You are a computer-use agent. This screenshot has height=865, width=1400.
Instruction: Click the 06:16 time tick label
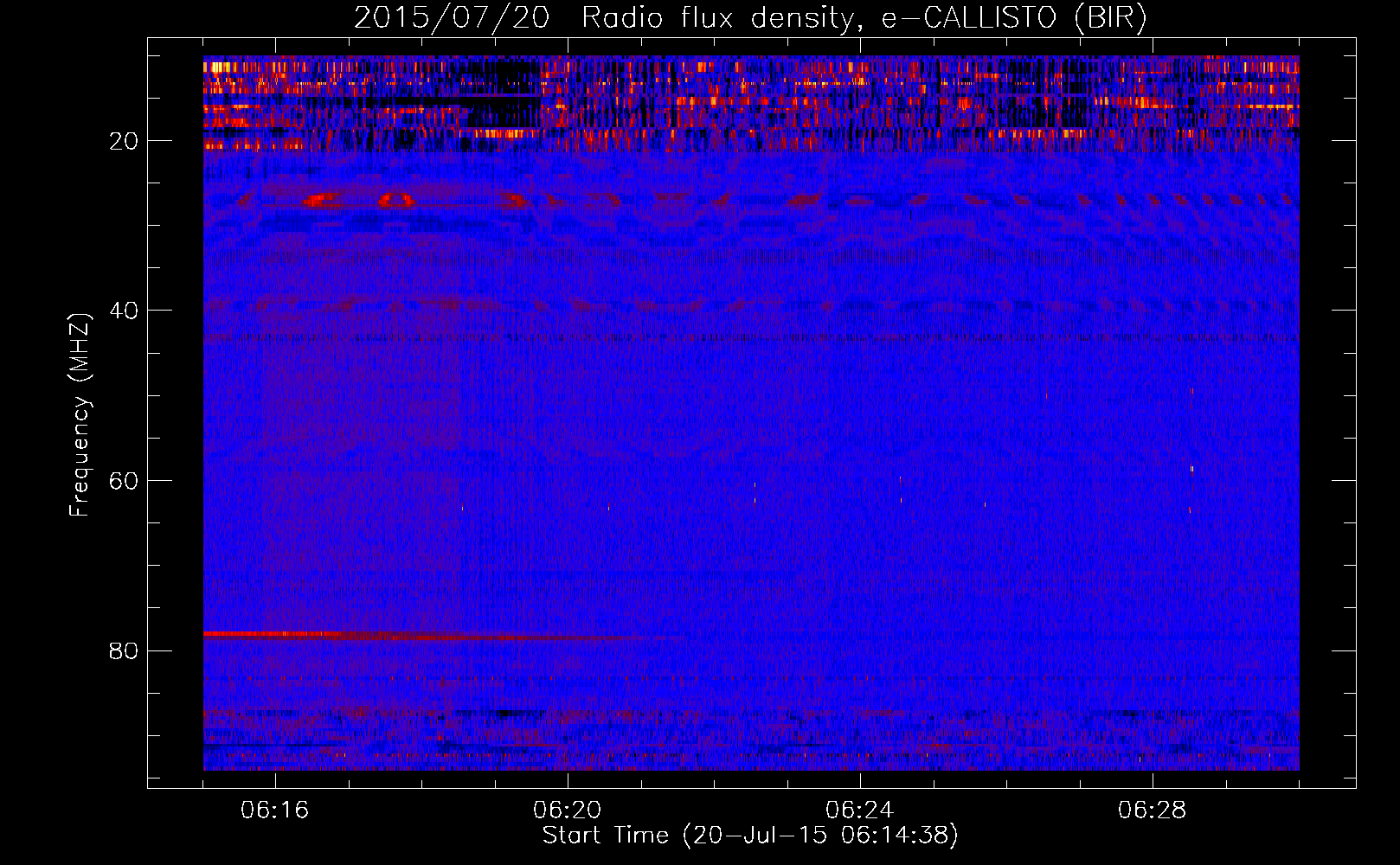pos(275,811)
